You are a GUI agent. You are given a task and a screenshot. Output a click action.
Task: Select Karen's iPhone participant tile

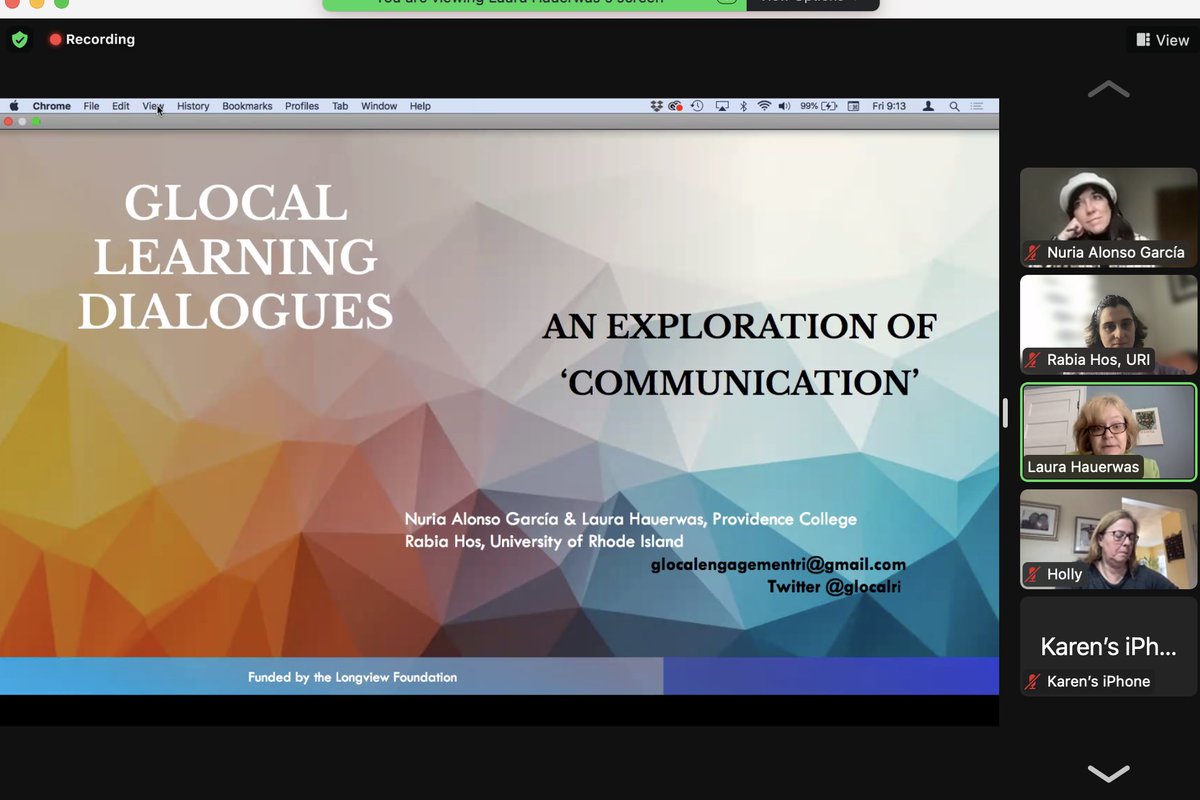[1108, 647]
